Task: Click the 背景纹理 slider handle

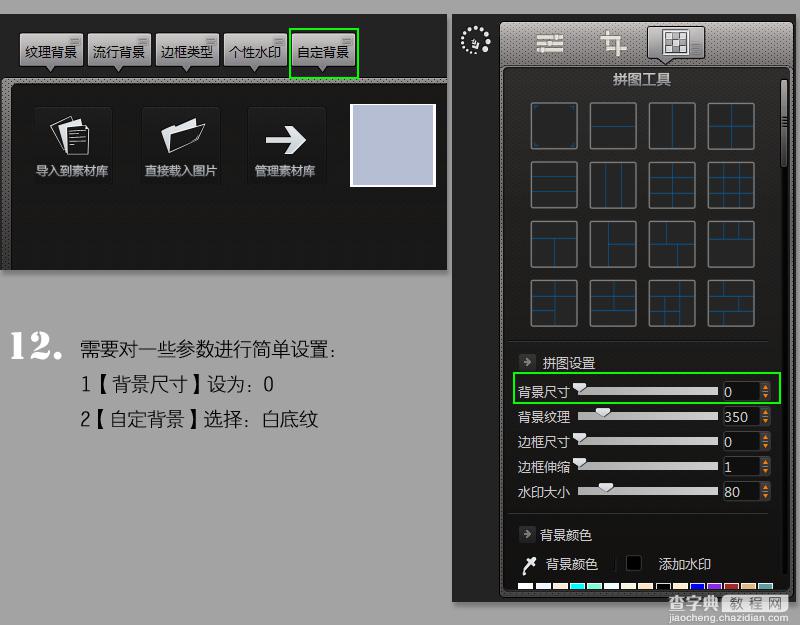Action: pos(603,412)
